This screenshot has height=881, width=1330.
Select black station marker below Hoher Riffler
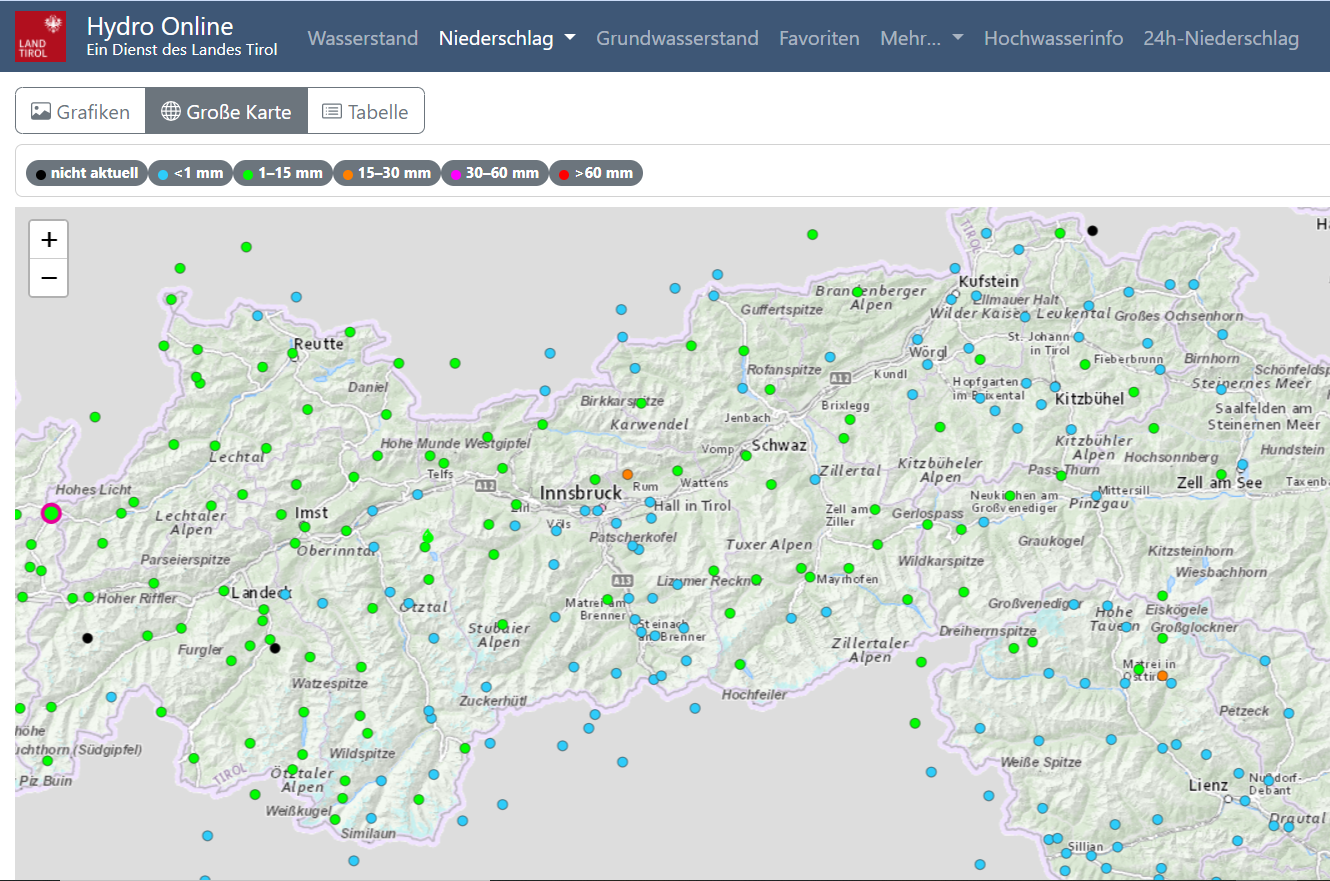coord(87,638)
